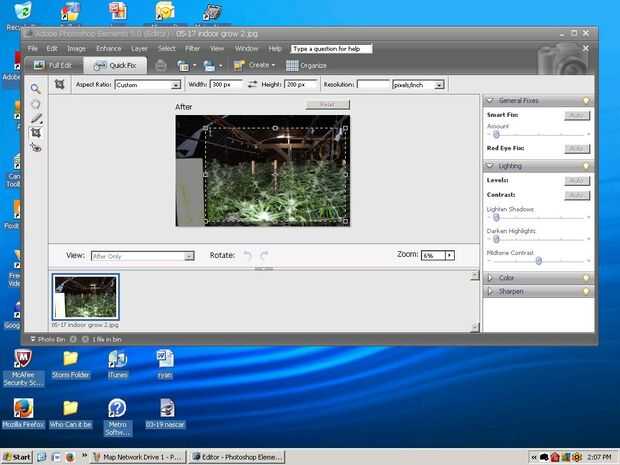This screenshot has width=620, height=465.
Task: Click the Reset button above photo
Action: [x=327, y=104]
